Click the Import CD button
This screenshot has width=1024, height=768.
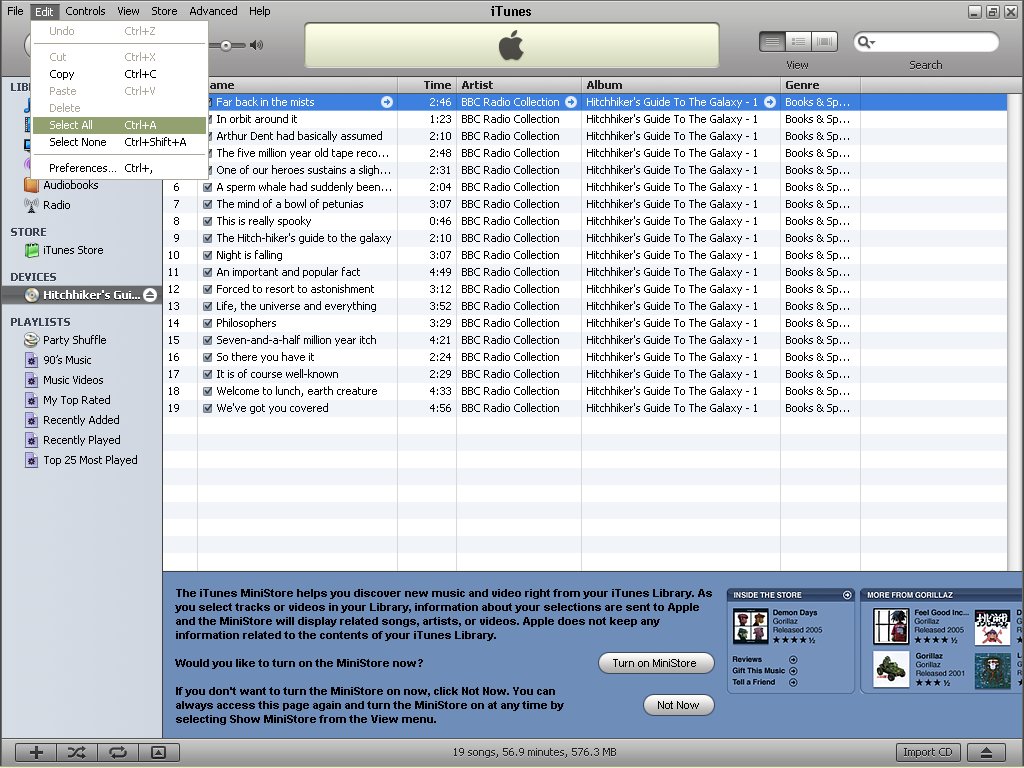927,752
